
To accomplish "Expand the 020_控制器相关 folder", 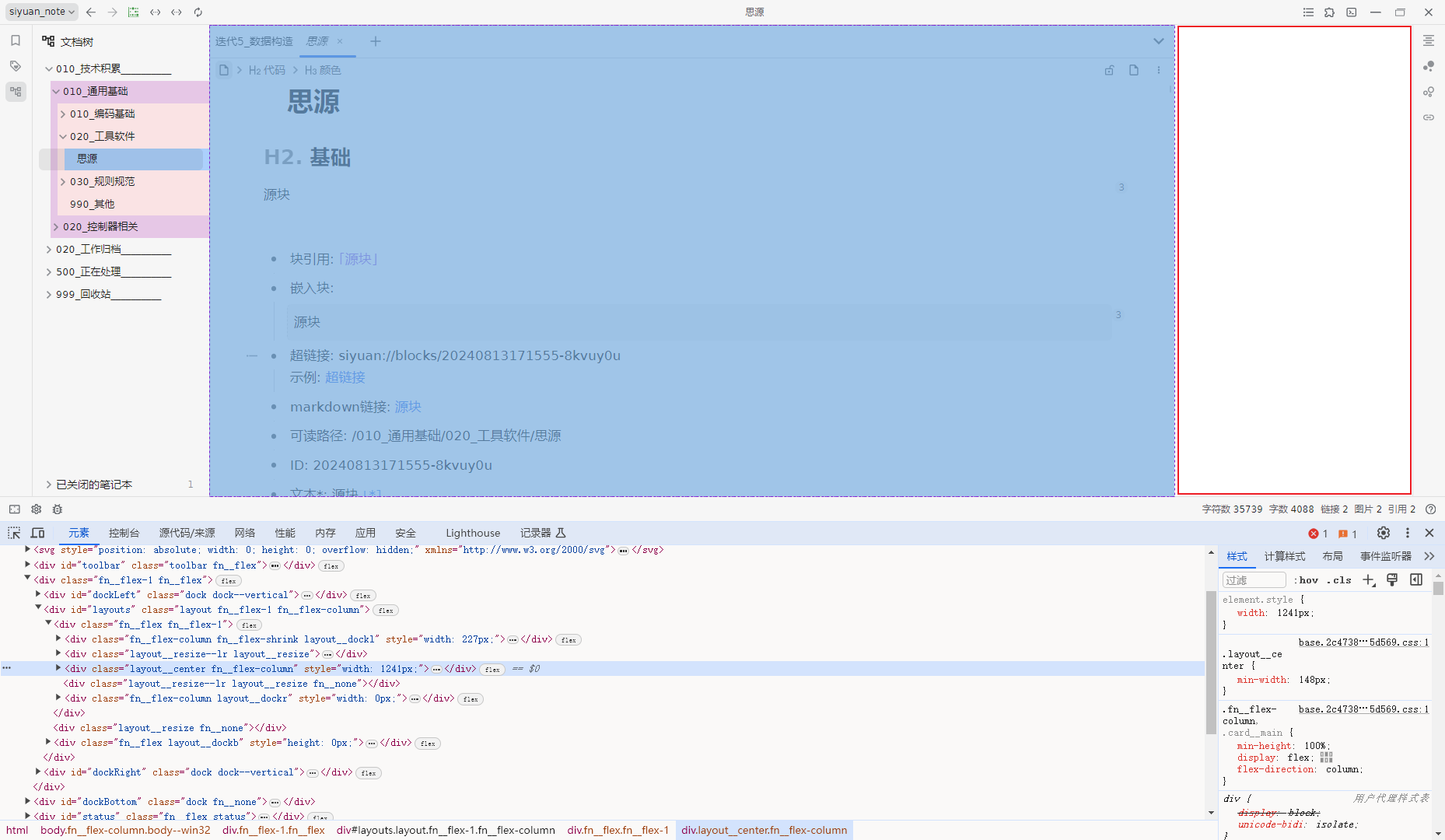I will [56, 227].
